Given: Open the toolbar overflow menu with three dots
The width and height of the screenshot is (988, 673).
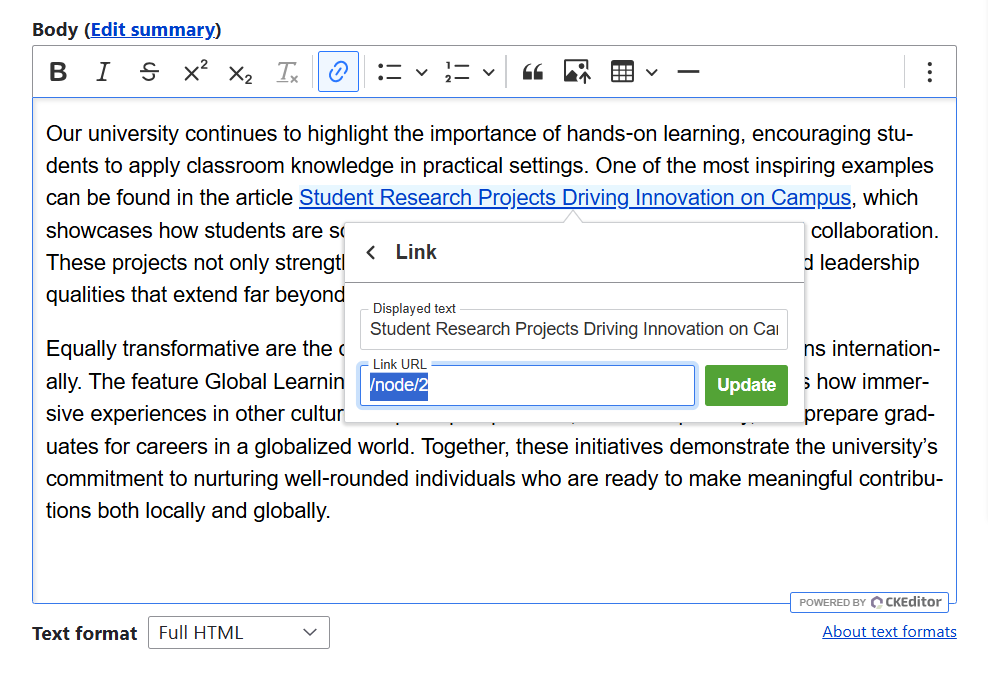Looking at the screenshot, I should (929, 71).
